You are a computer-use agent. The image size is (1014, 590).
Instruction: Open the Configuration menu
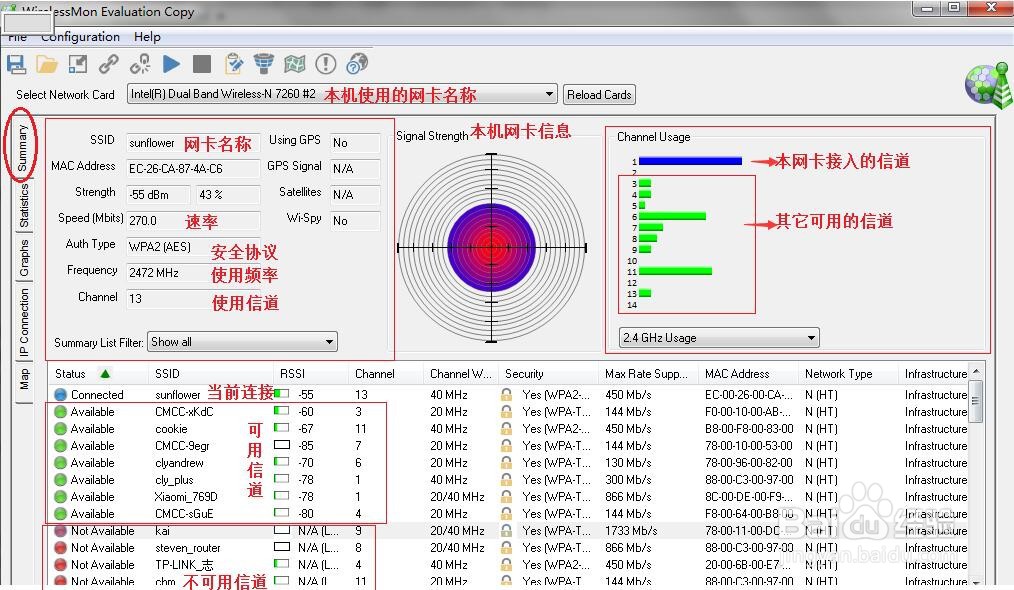click(x=80, y=37)
